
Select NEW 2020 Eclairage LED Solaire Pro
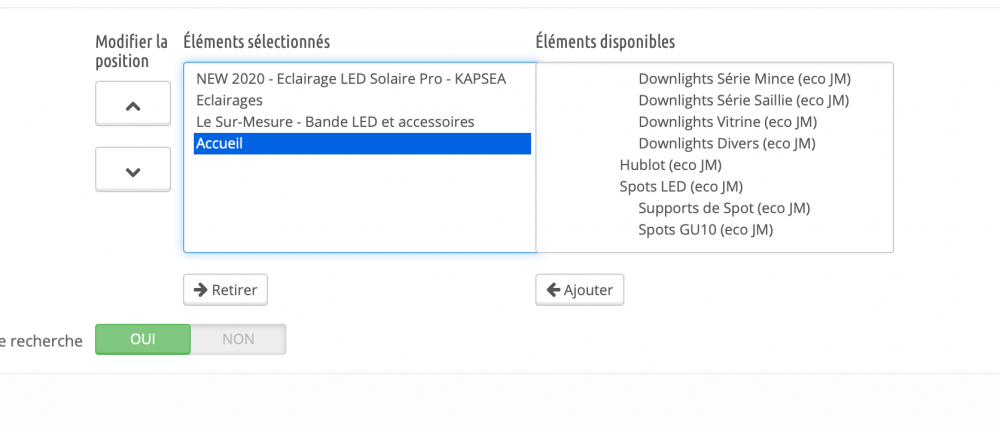(x=351, y=79)
